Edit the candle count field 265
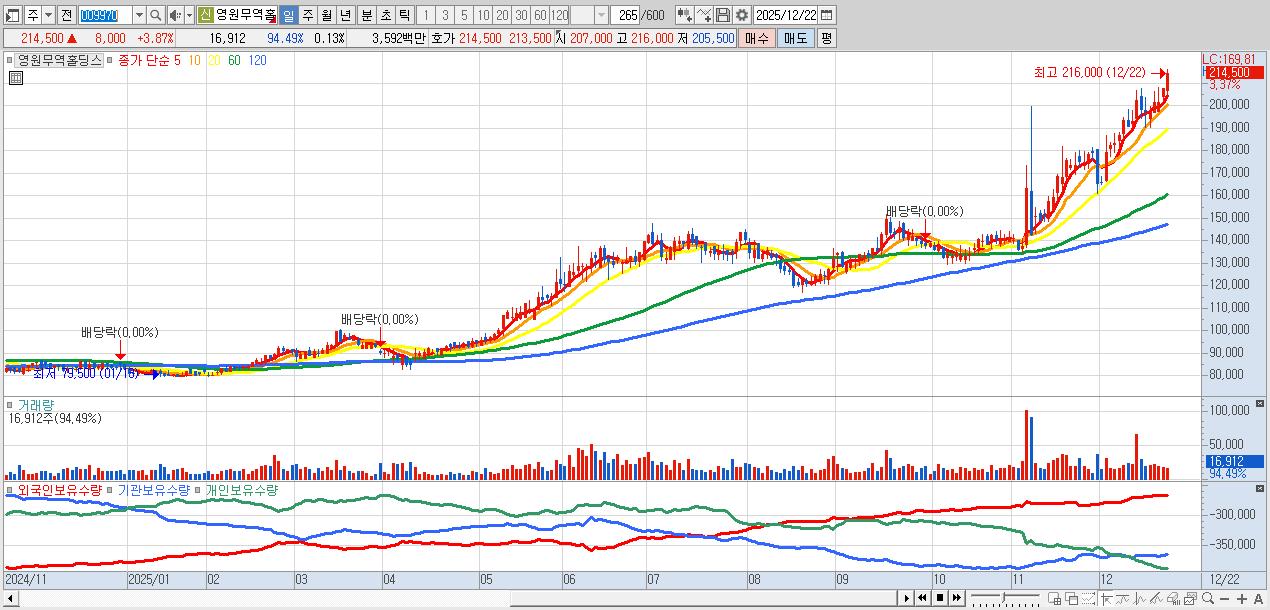This screenshot has height=610, width=1270. point(625,15)
